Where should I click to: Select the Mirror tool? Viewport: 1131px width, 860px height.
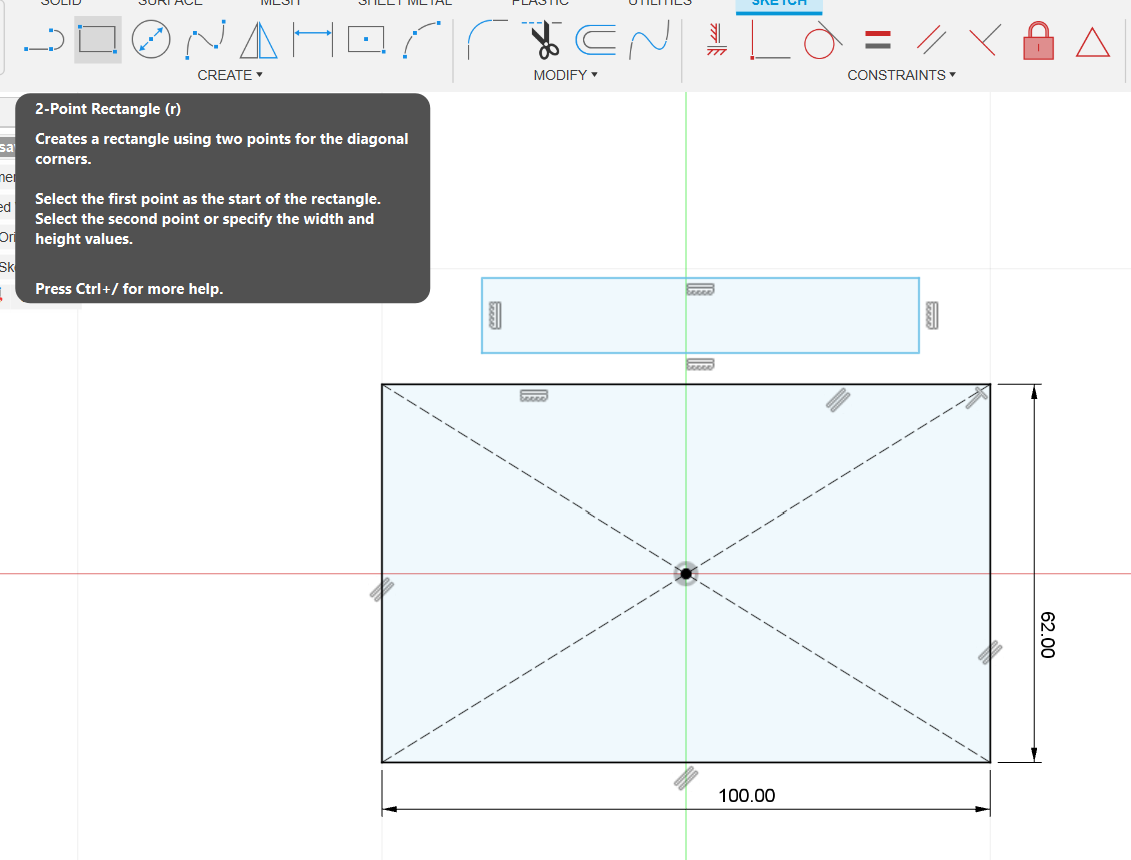(x=256, y=40)
